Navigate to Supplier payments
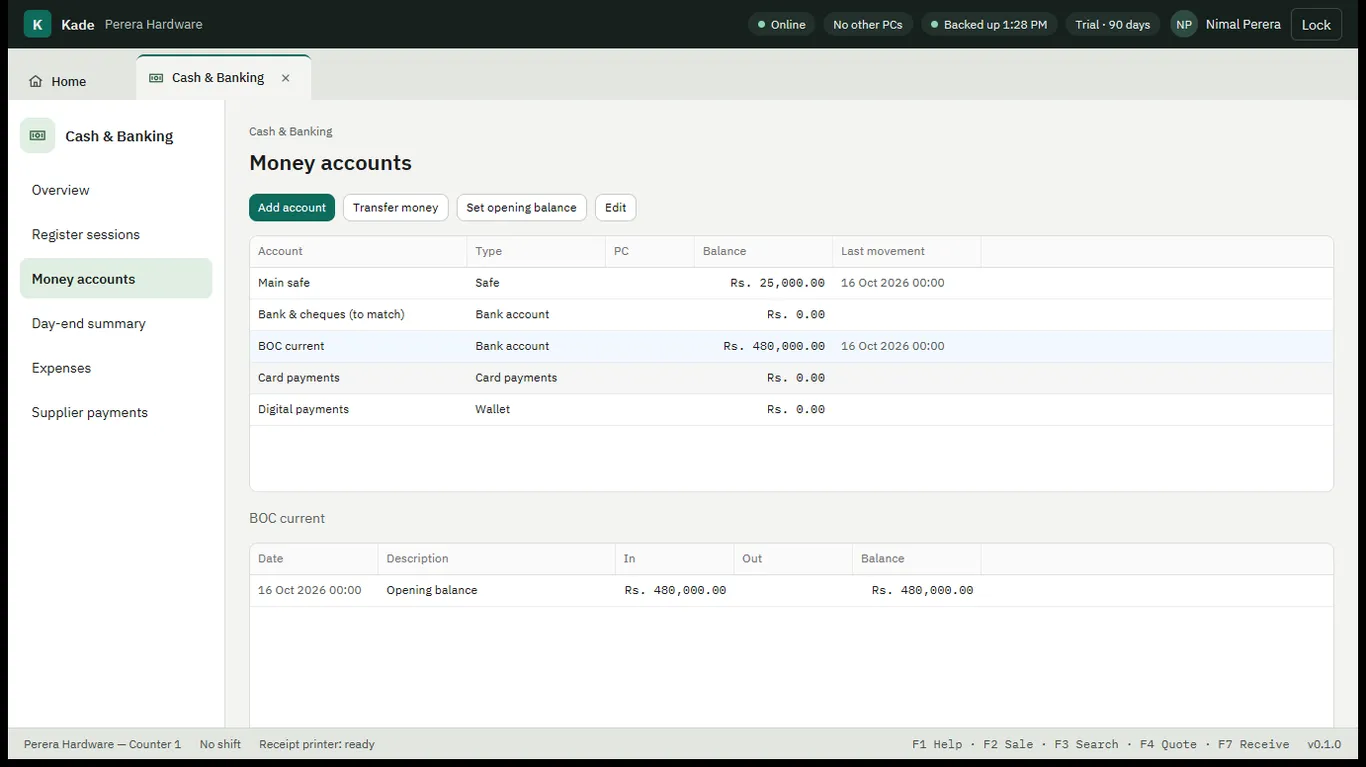The image size is (1366, 767). (x=116, y=412)
